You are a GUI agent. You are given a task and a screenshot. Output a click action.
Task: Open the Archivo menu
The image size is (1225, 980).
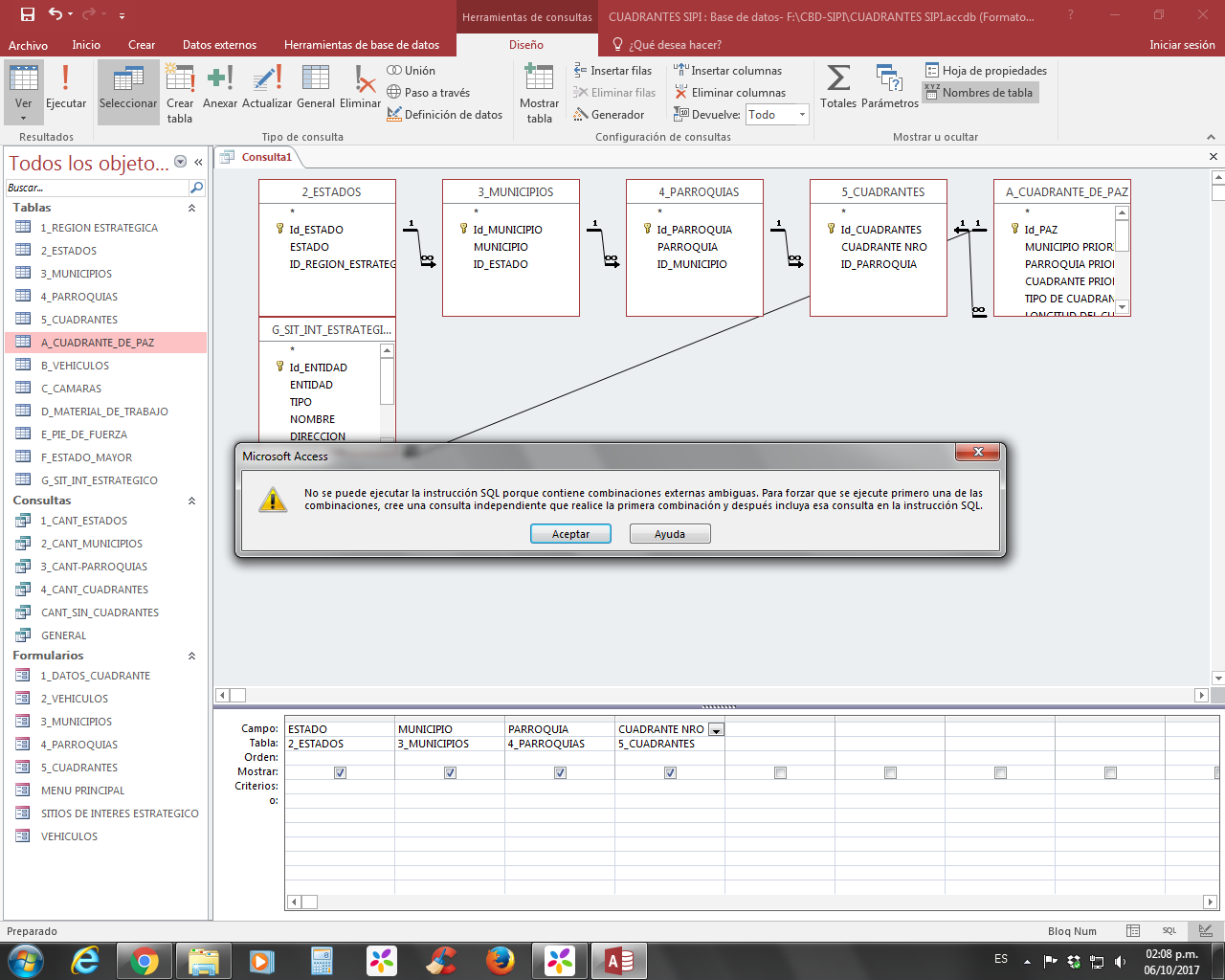(29, 45)
